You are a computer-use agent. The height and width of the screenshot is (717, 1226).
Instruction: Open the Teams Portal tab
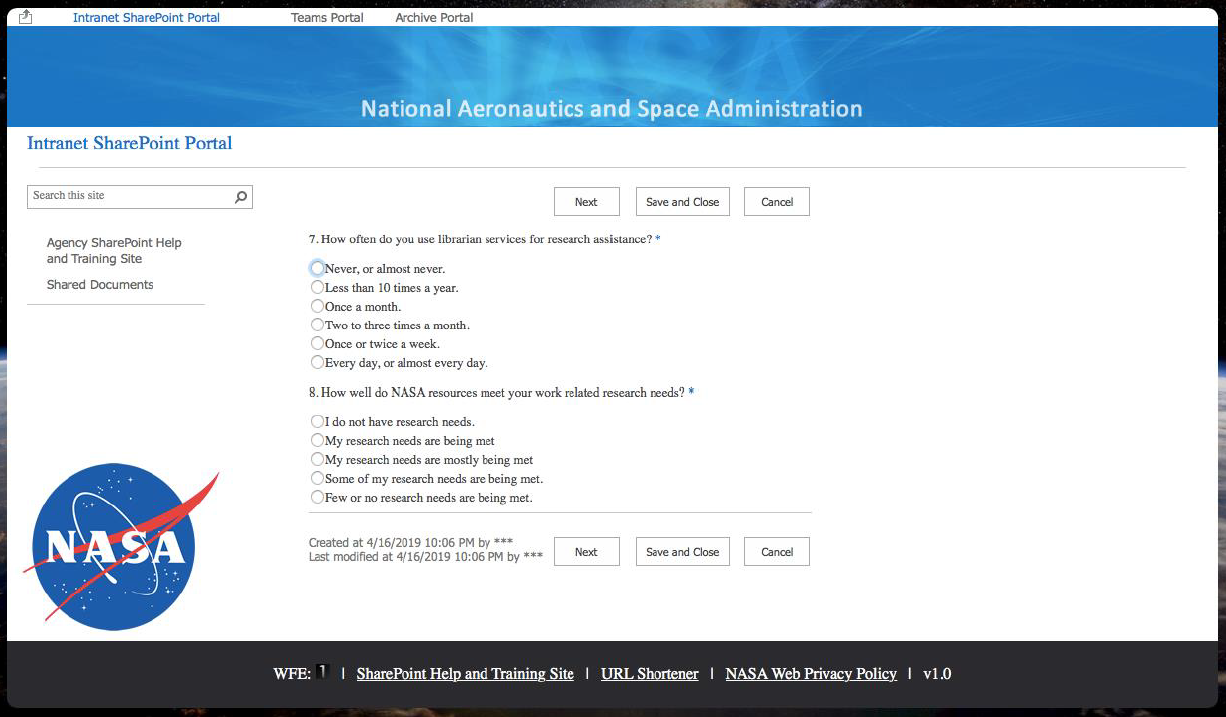327,18
